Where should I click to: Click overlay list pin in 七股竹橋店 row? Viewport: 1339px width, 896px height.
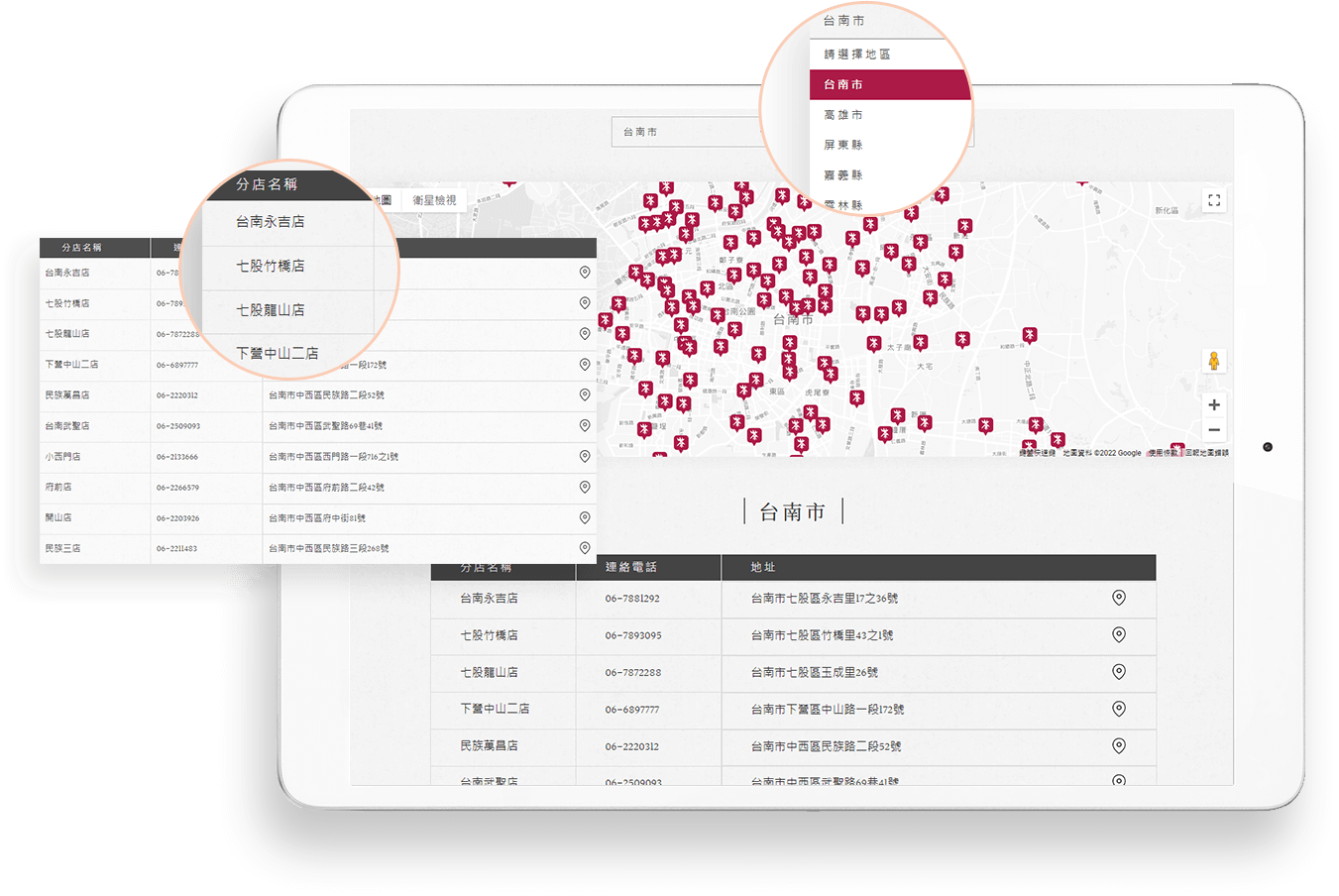585,302
